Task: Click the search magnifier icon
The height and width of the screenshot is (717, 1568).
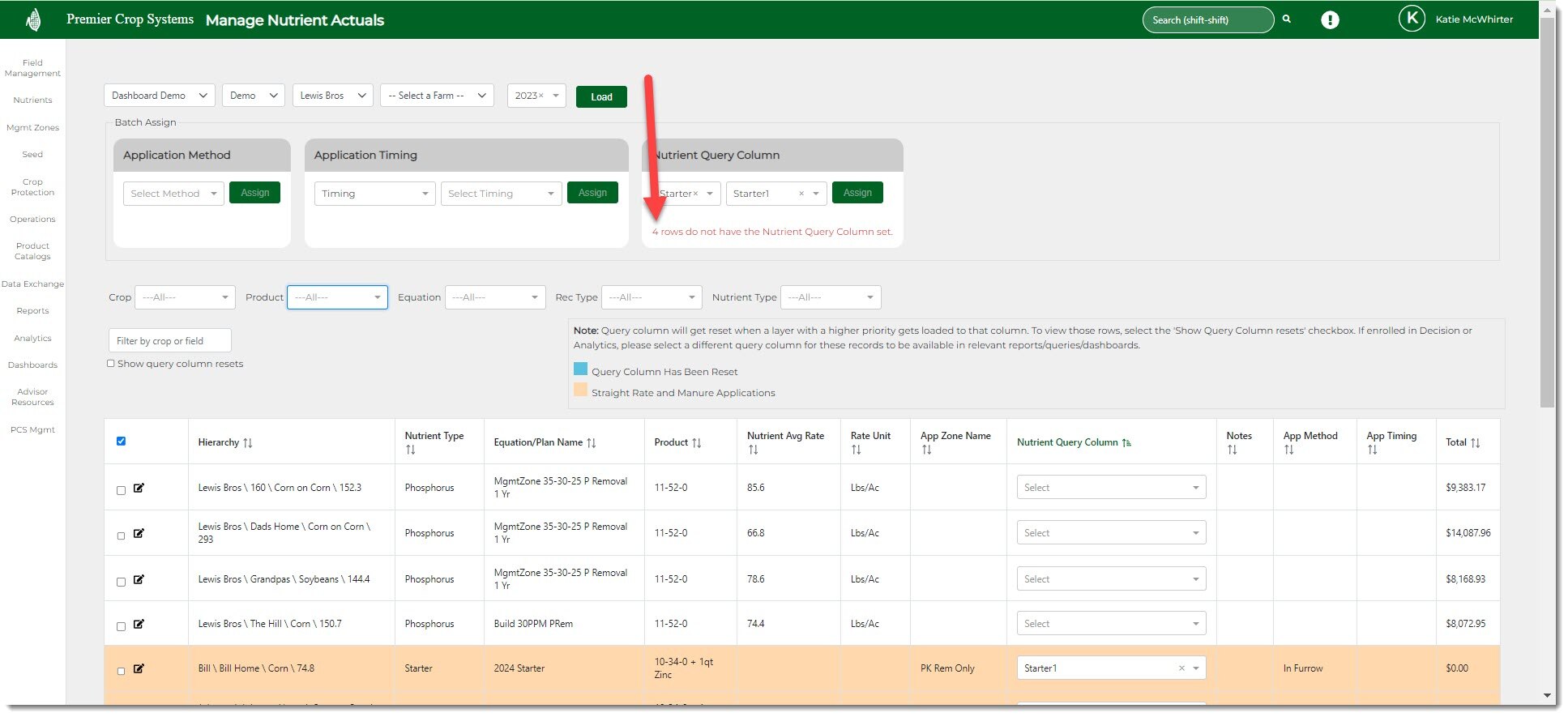Action: click(1286, 19)
